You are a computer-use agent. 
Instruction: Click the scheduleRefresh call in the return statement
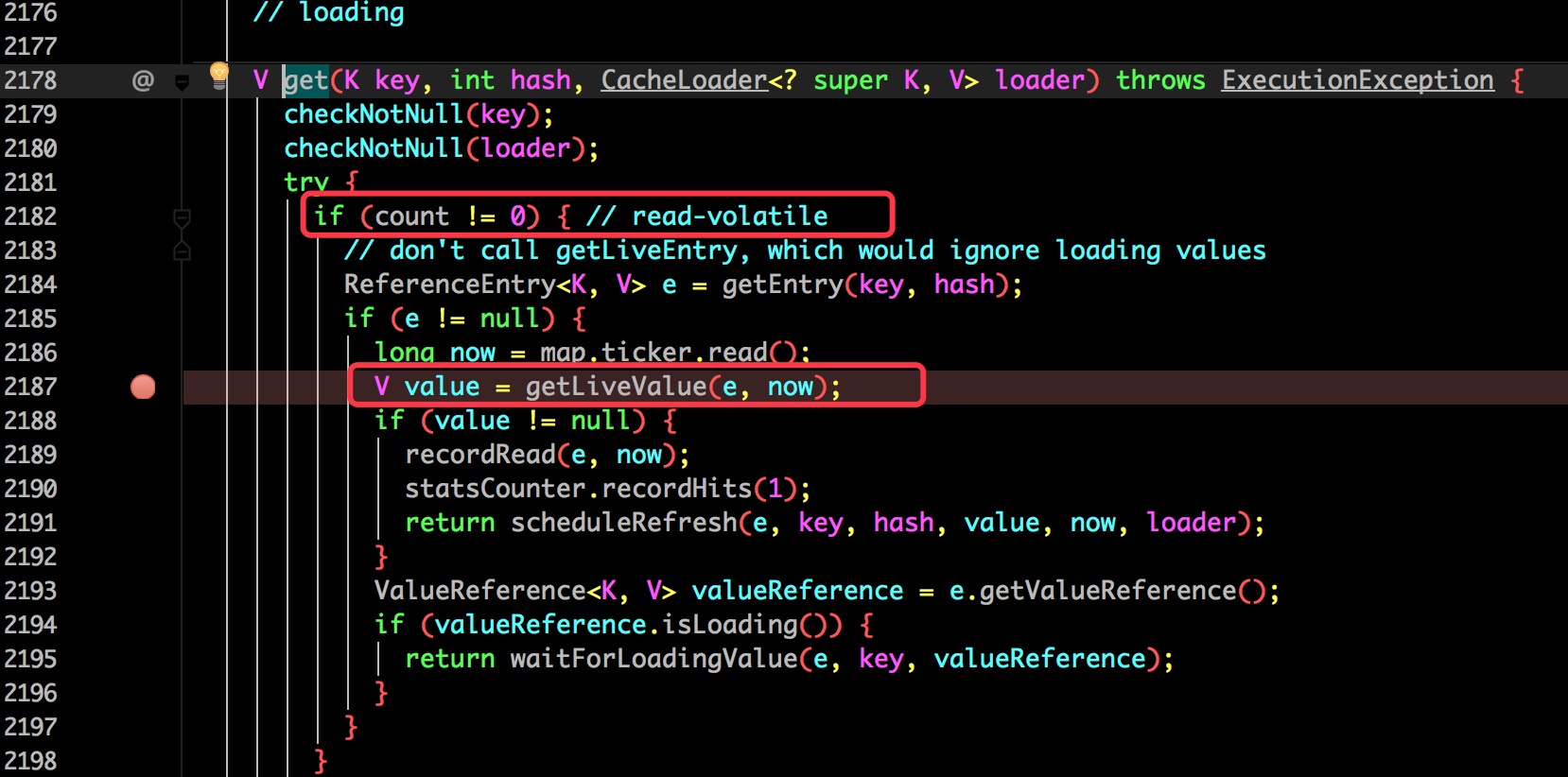623,523
